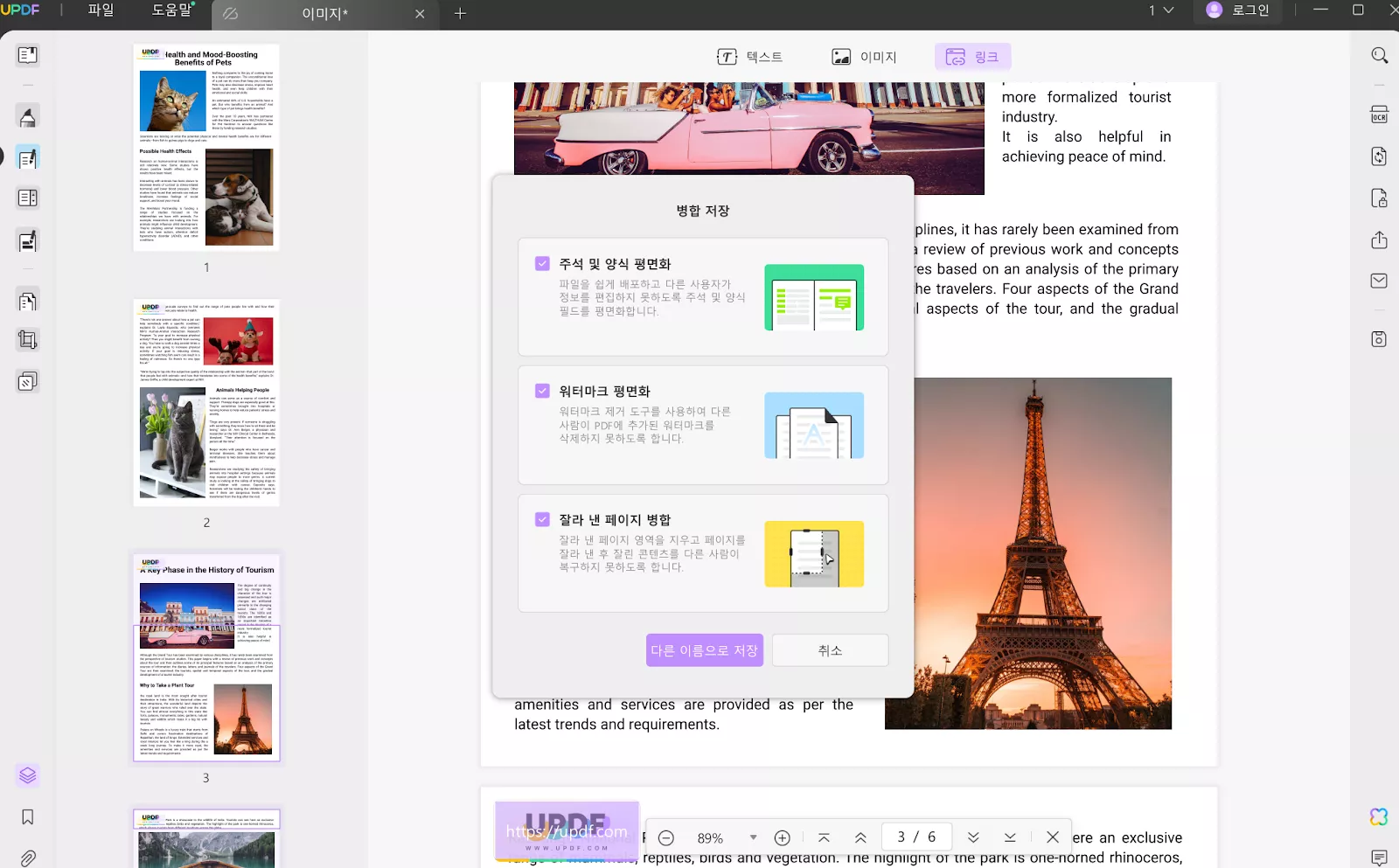The width and height of the screenshot is (1399, 868).
Task: Select the Edit PDF tool in sidebar
Action: 27,158
